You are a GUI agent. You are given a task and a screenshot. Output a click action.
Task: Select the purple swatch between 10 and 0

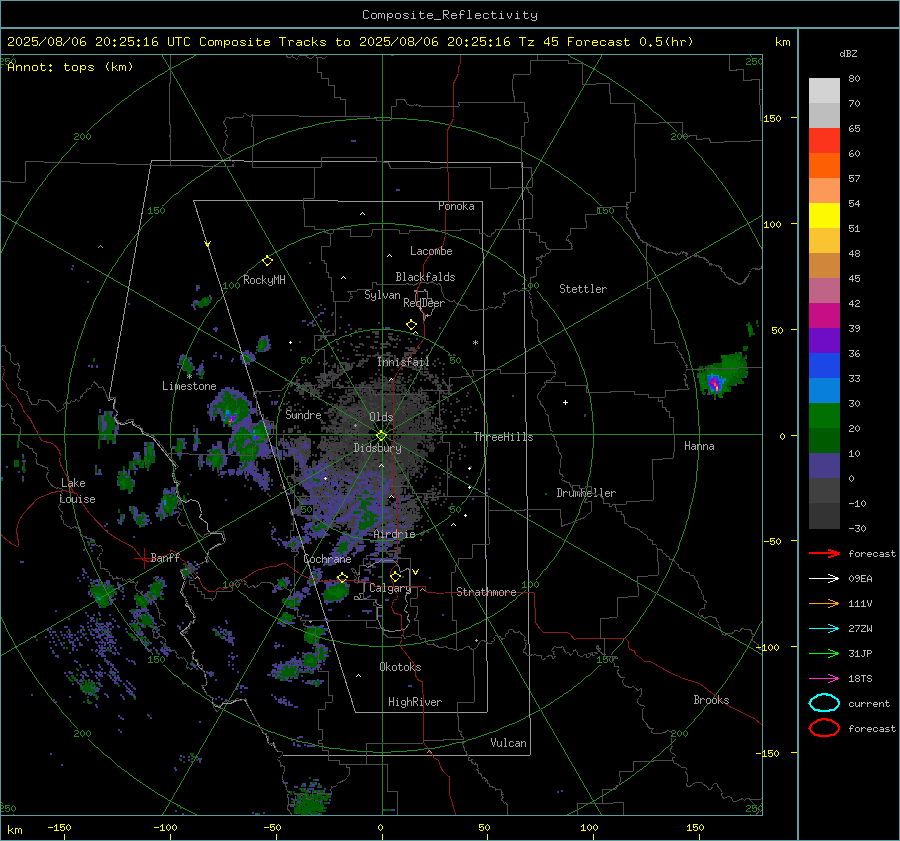824,466
